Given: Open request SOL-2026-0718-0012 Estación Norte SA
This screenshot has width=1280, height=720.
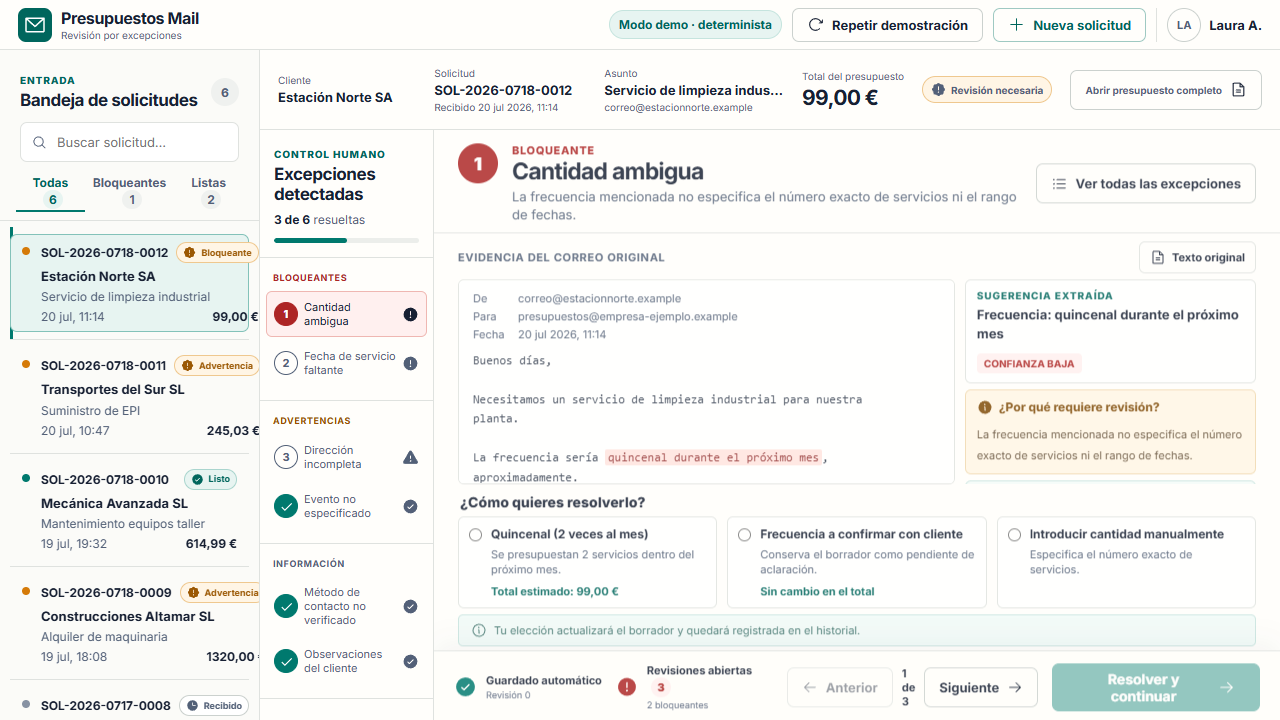Looking at the screenshot, I should coord(130,285).
